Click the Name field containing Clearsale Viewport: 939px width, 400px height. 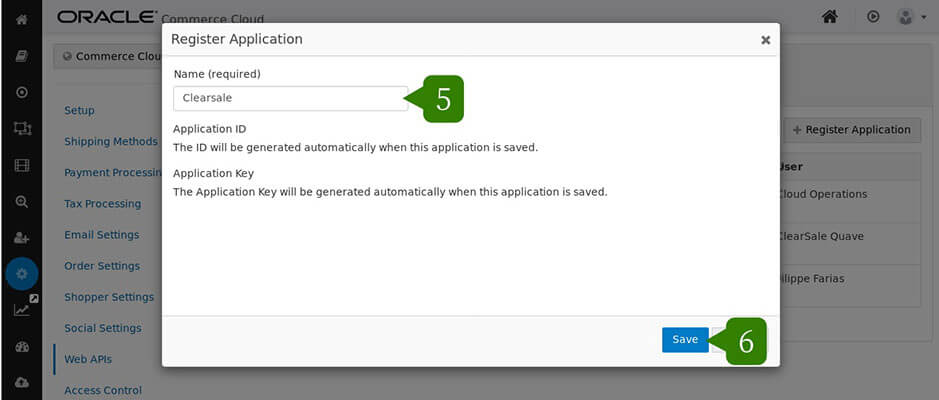click(290, 98)
